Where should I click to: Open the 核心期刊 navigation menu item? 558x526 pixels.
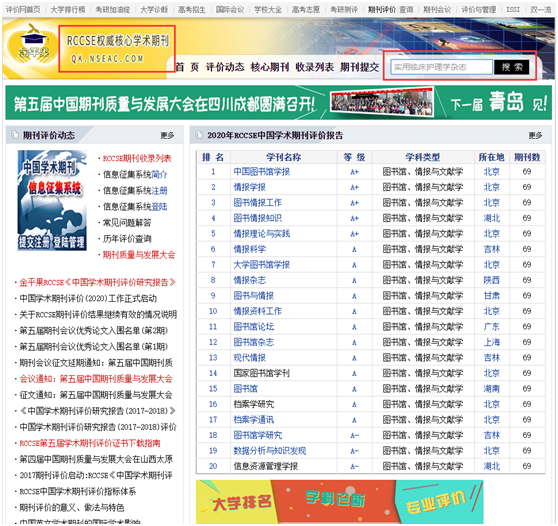coord(270,67)
